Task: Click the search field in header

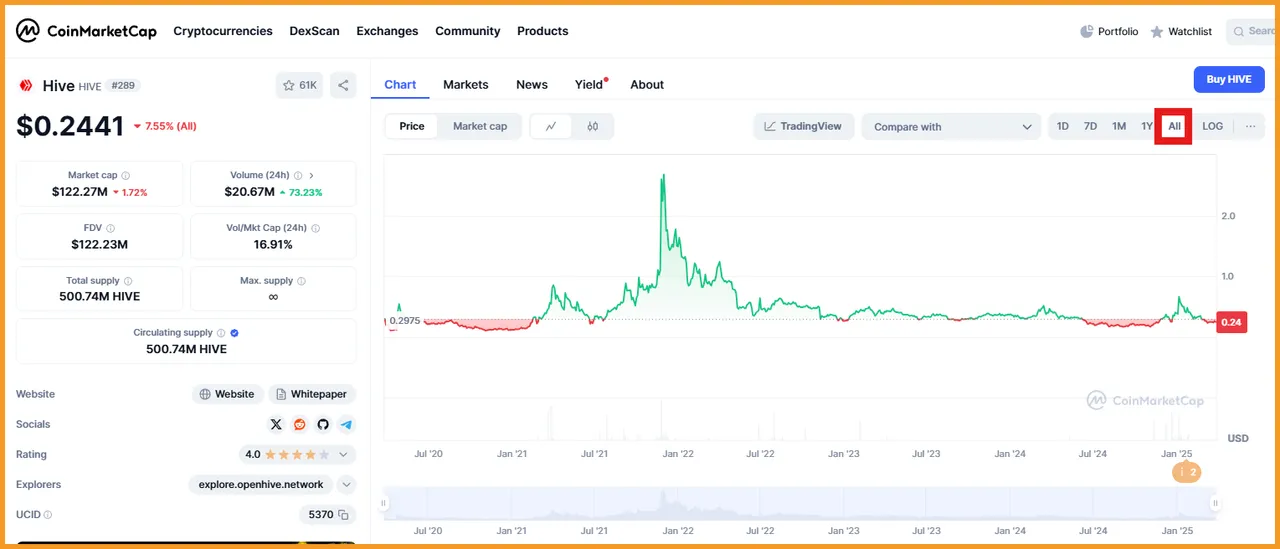Action: click(x=1253, y=31)
